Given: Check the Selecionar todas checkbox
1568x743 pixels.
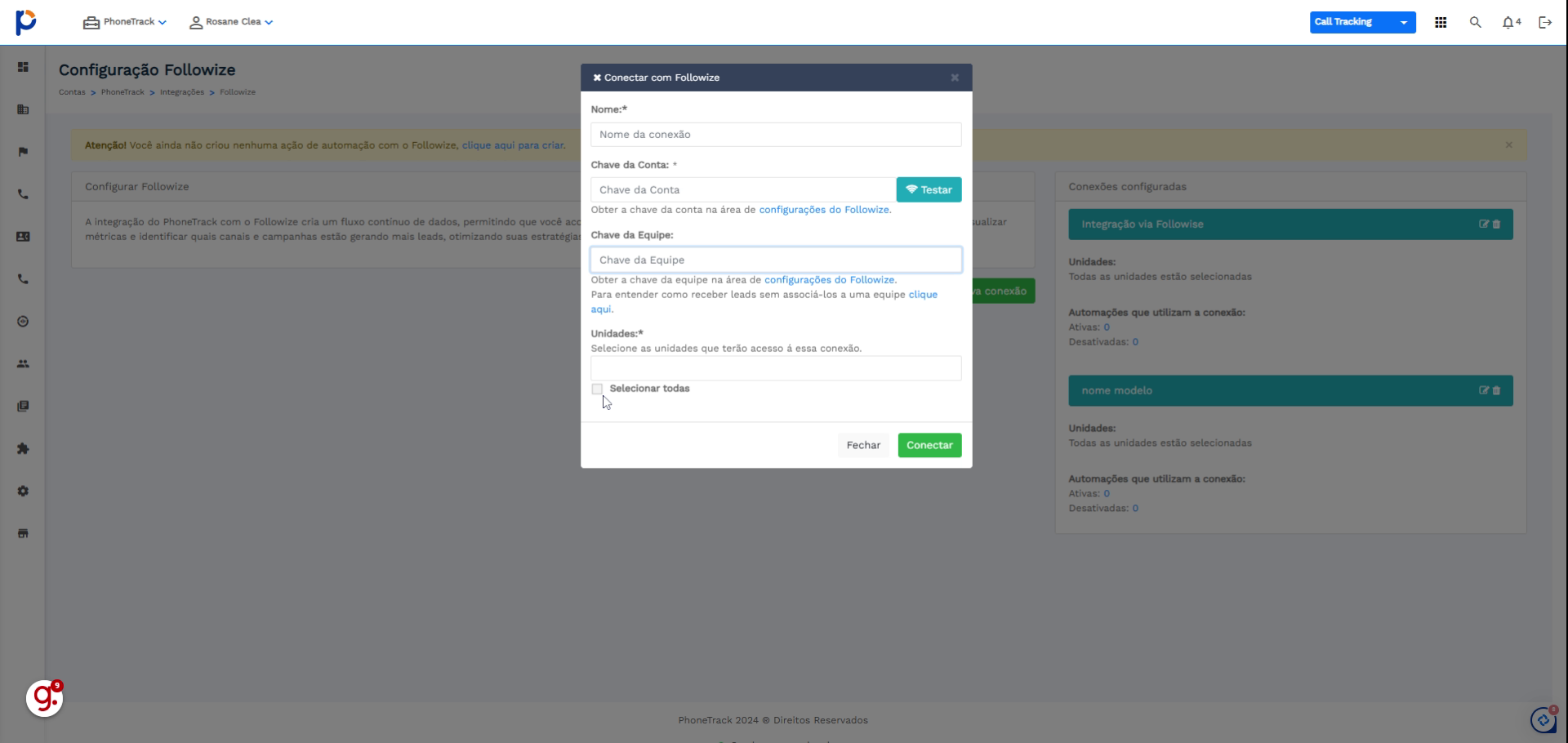Looking at the screenshot, I should [x=597, y=389].
